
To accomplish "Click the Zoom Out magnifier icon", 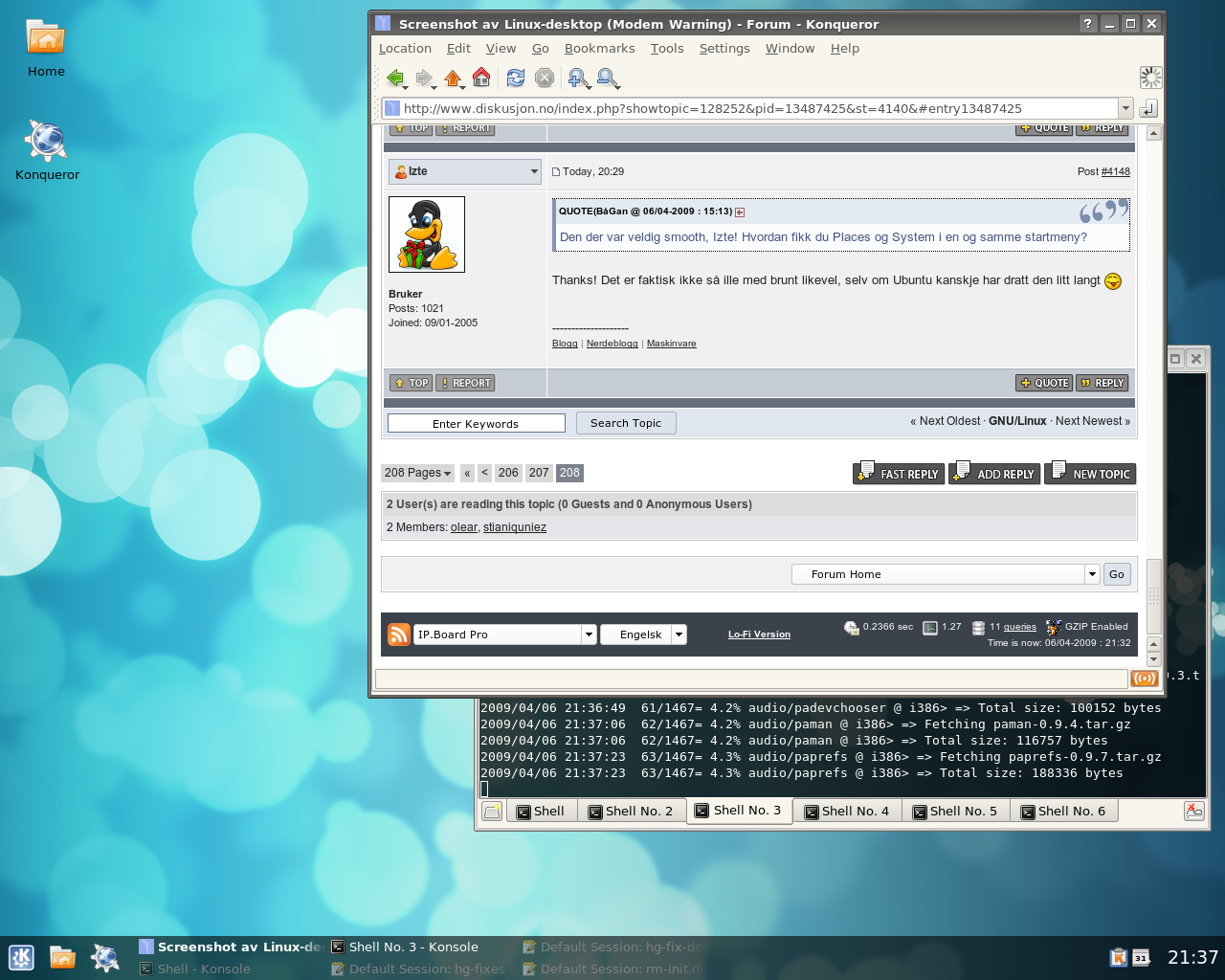I will point(607,78).
